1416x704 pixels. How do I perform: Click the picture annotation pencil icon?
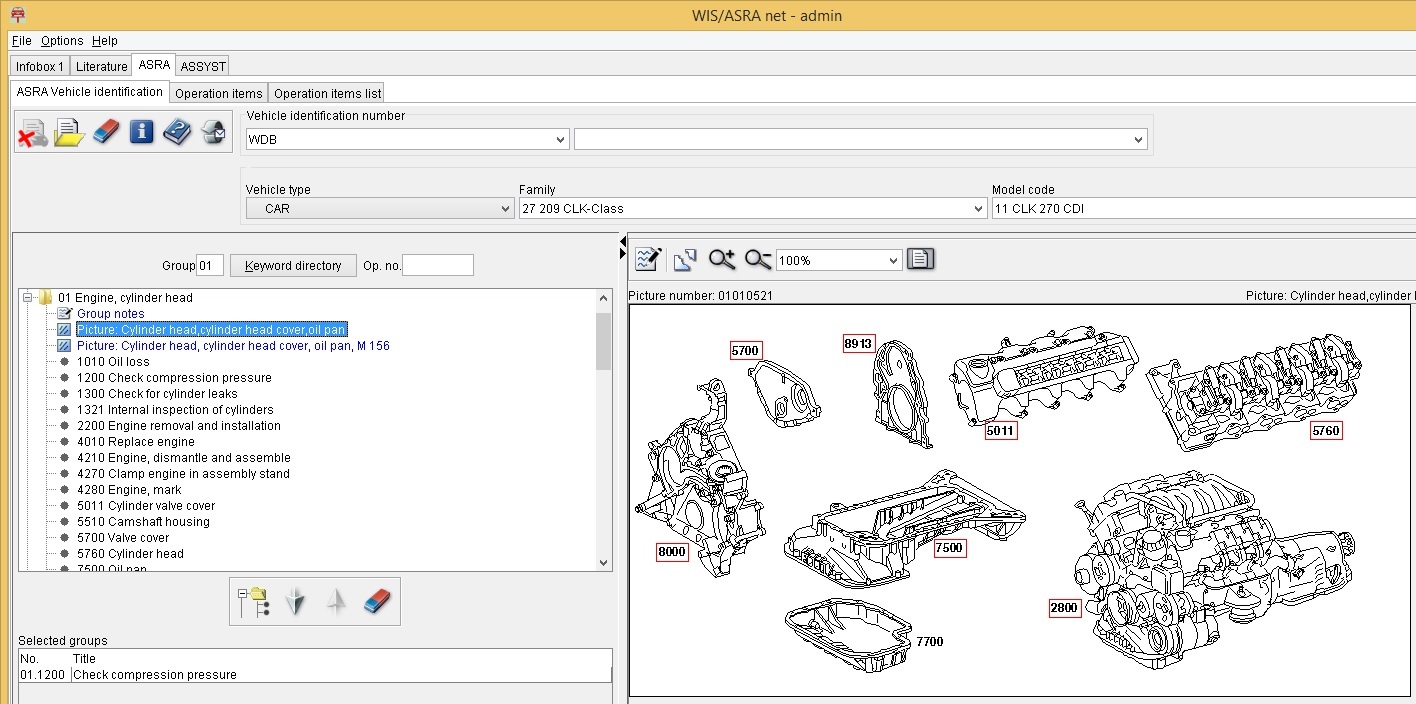pyautogui.click(x=648, y=260)
